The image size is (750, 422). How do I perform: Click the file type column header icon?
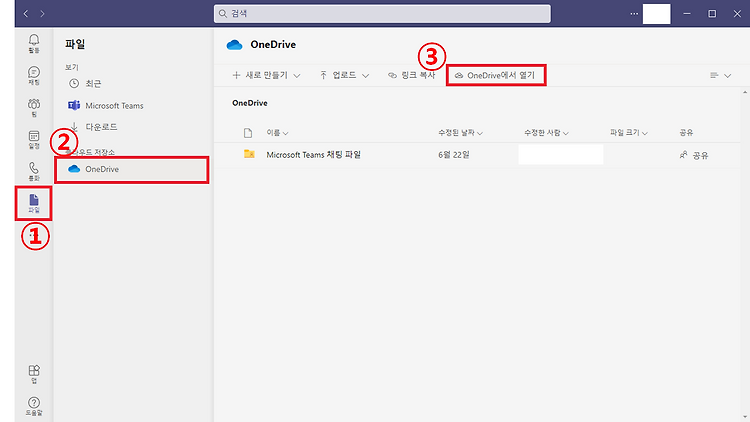[x=248, y=133]
